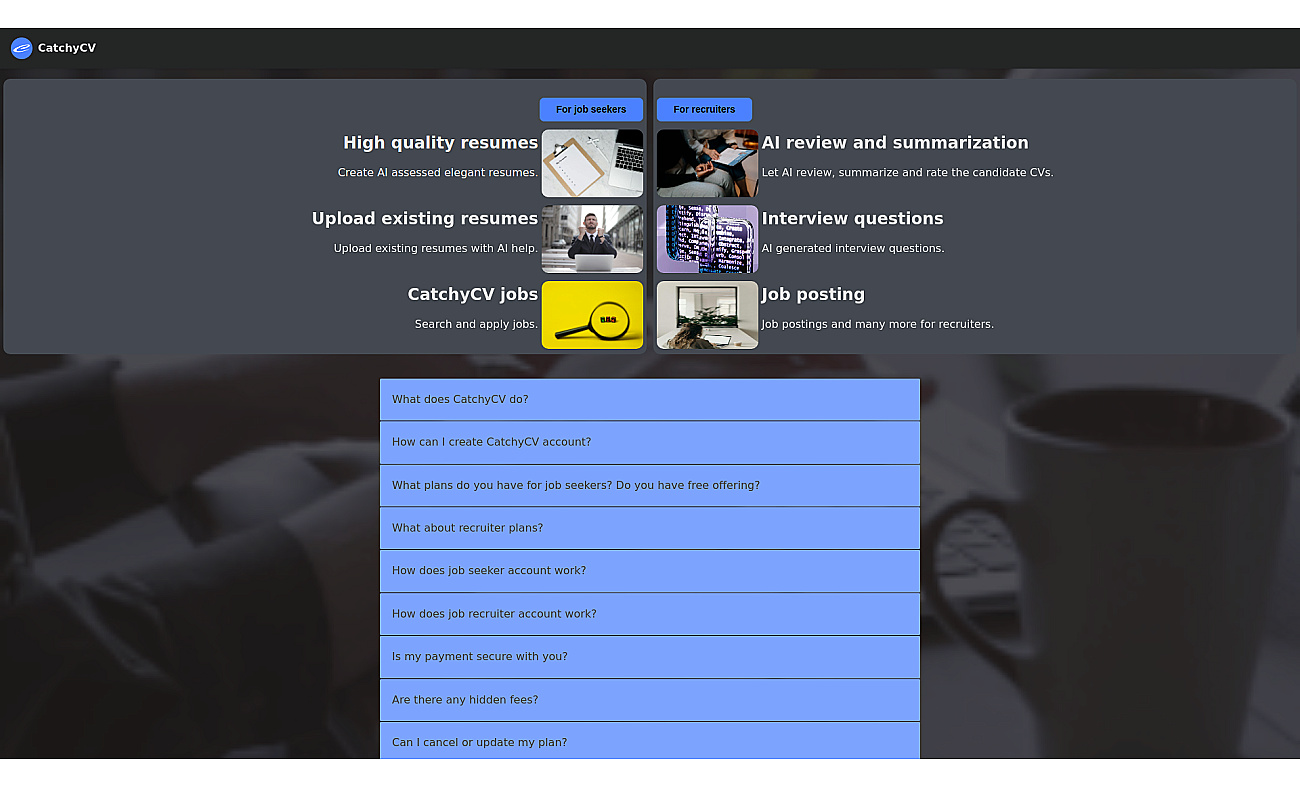Open the clipboard and laptop resume thumbnail
Viewport: 1300px width, 788px height.
tap(592, 163)
